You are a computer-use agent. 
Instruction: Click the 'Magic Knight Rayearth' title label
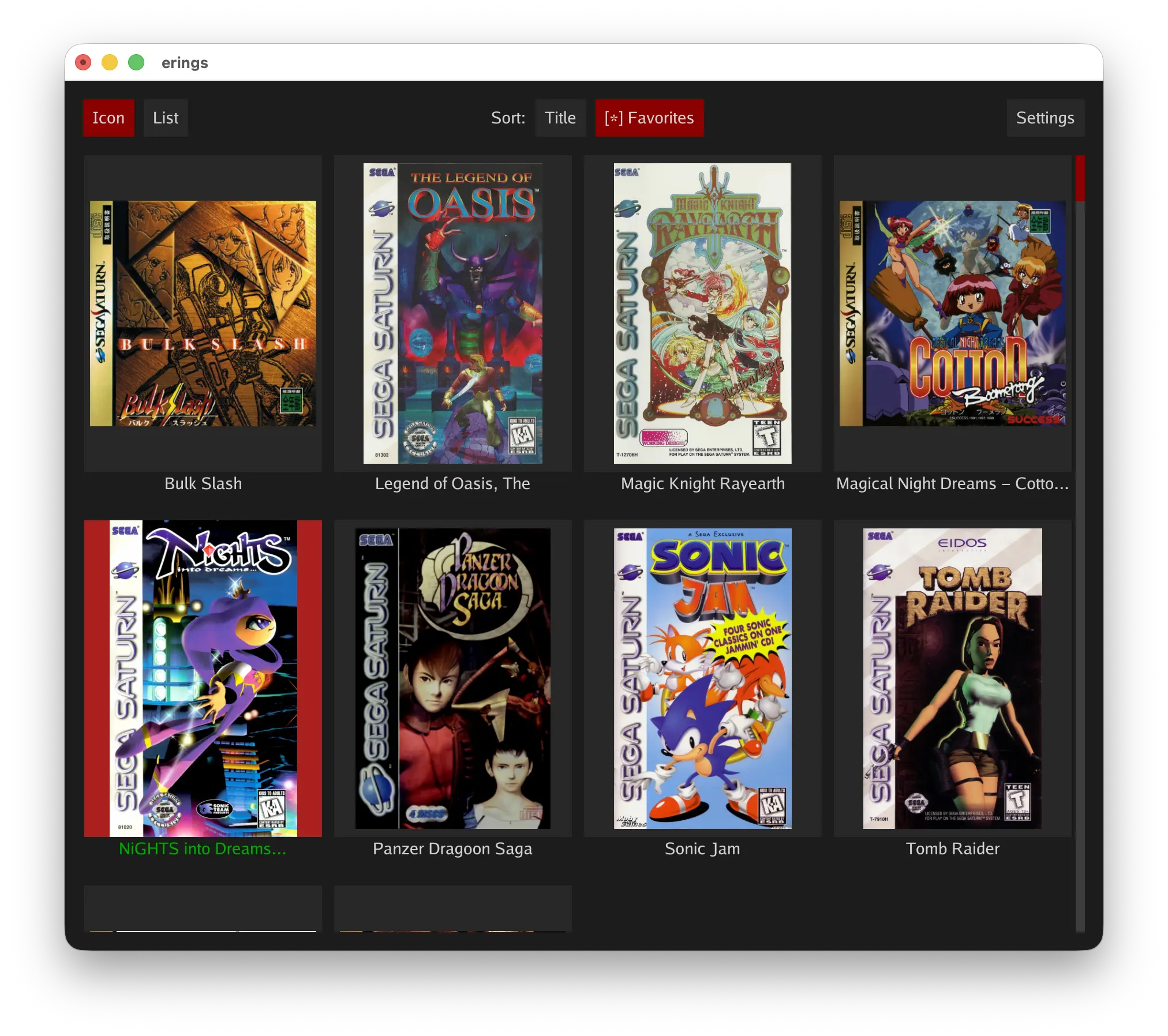(x=703, y=483)
